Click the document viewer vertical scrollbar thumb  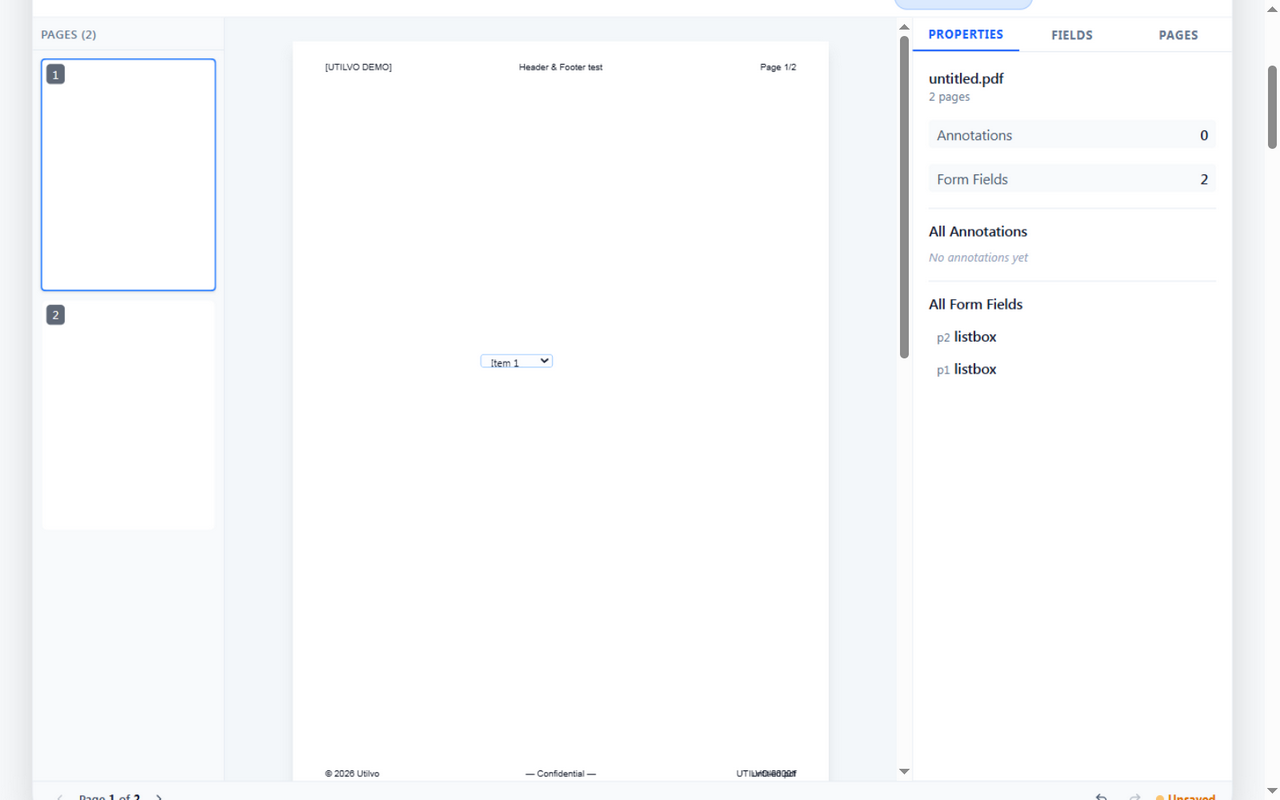(904, 197)
